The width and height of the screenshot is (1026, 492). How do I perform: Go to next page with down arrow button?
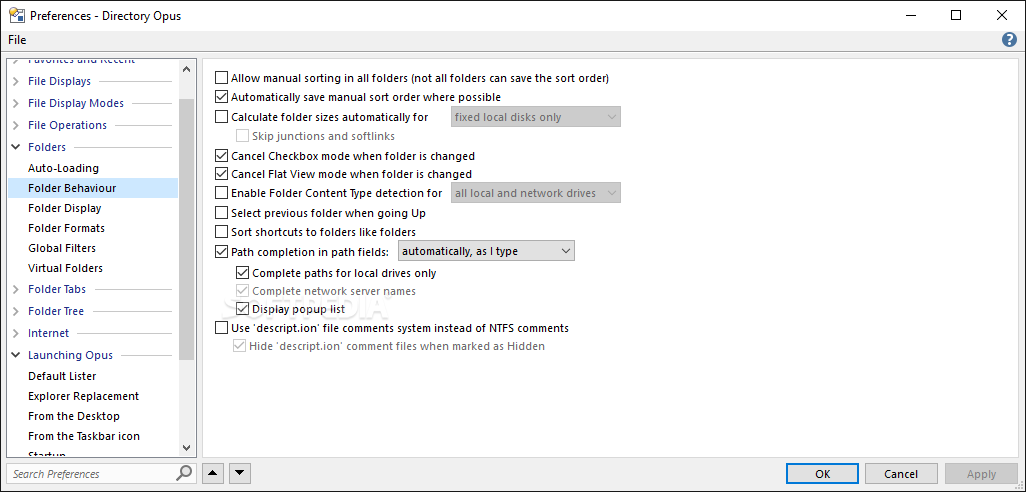click(x=240, y=473)
